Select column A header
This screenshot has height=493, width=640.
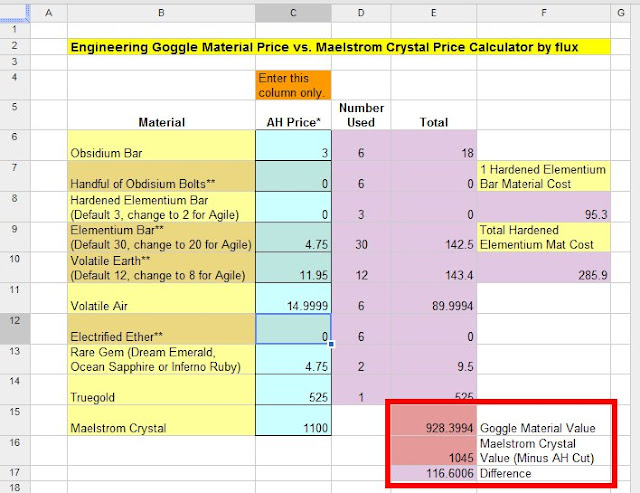point(49,13)
